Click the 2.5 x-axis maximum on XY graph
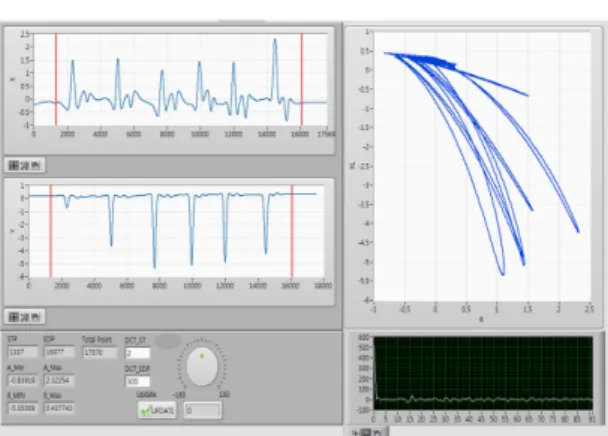Viewport: 608px width, 436px height. [x=589, y=309]
